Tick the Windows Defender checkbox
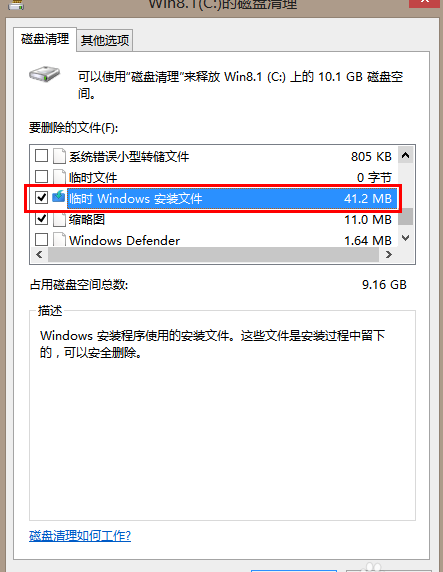This screenshot has height=572, width=443. point(41,240)
